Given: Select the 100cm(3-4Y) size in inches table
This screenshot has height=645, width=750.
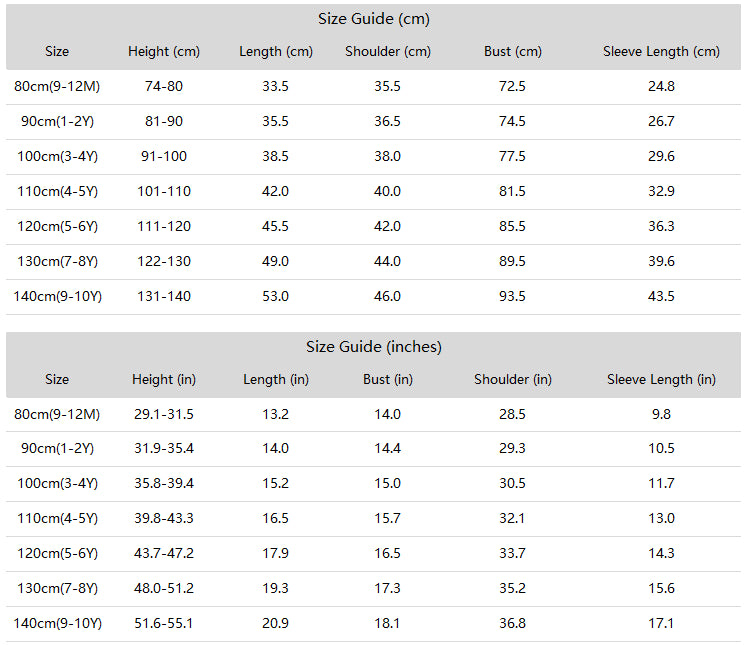Looking at the screenshot, I should [x=57, y=483].
